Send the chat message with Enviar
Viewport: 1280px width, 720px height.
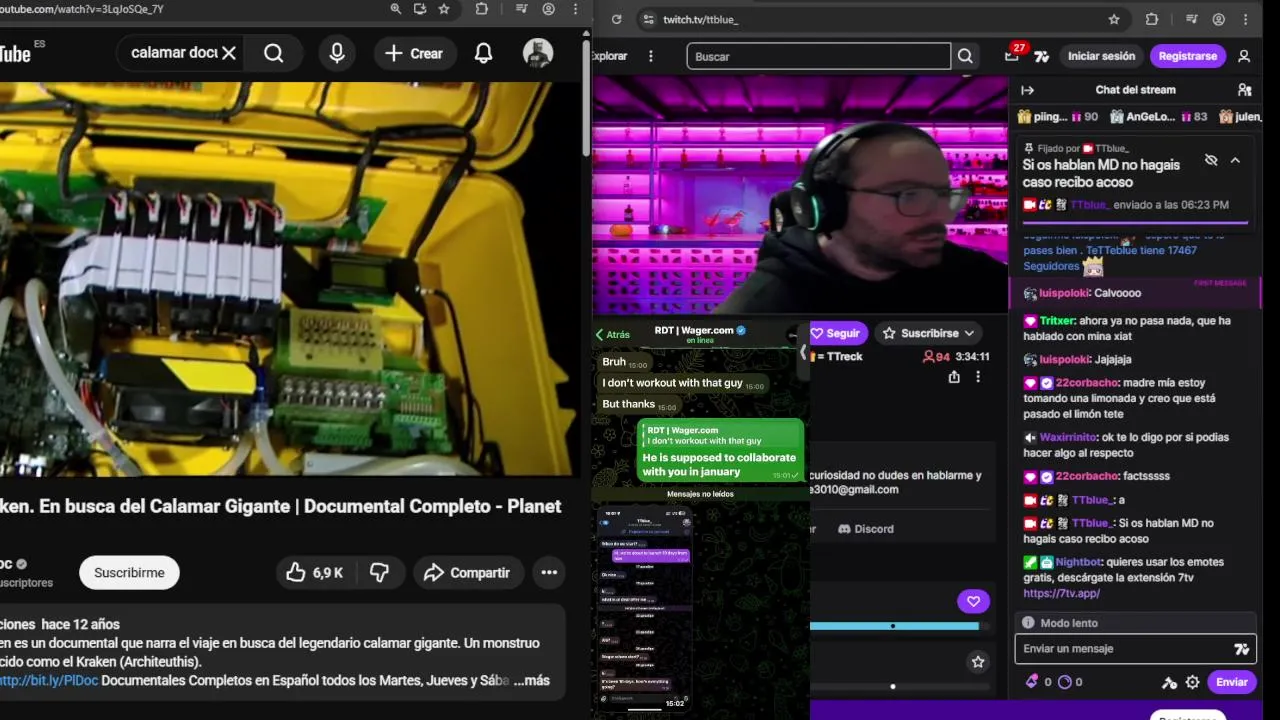click(x=1231, y=682)
